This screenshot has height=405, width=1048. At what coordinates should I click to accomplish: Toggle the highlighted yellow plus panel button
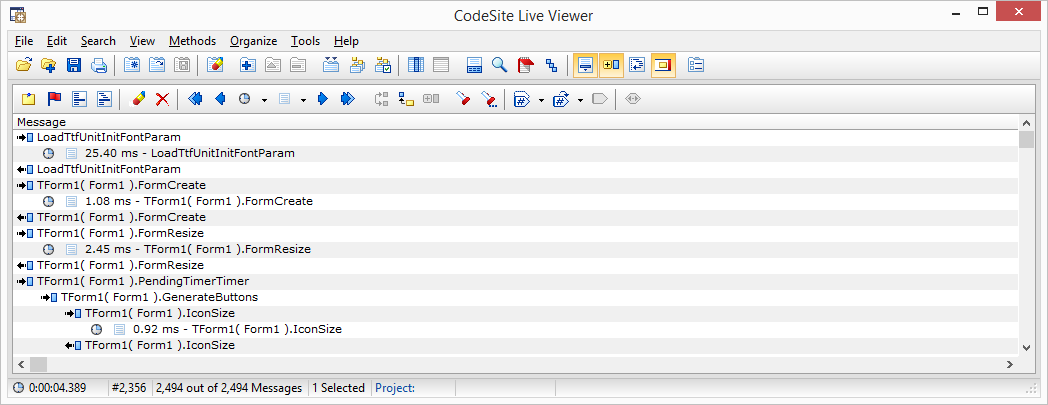coord(612,65)
